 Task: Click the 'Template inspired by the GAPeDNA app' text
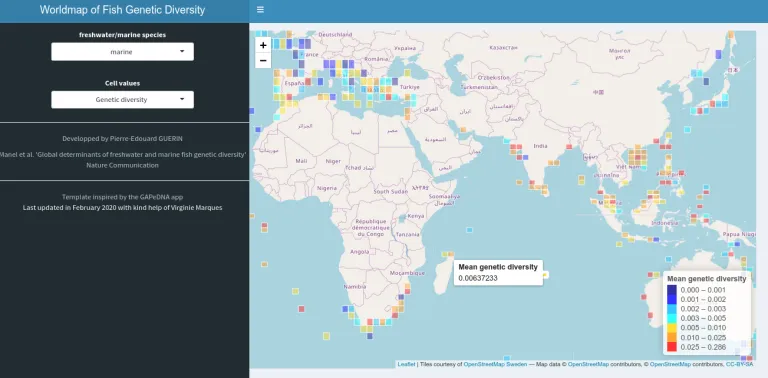click(122, 197)
